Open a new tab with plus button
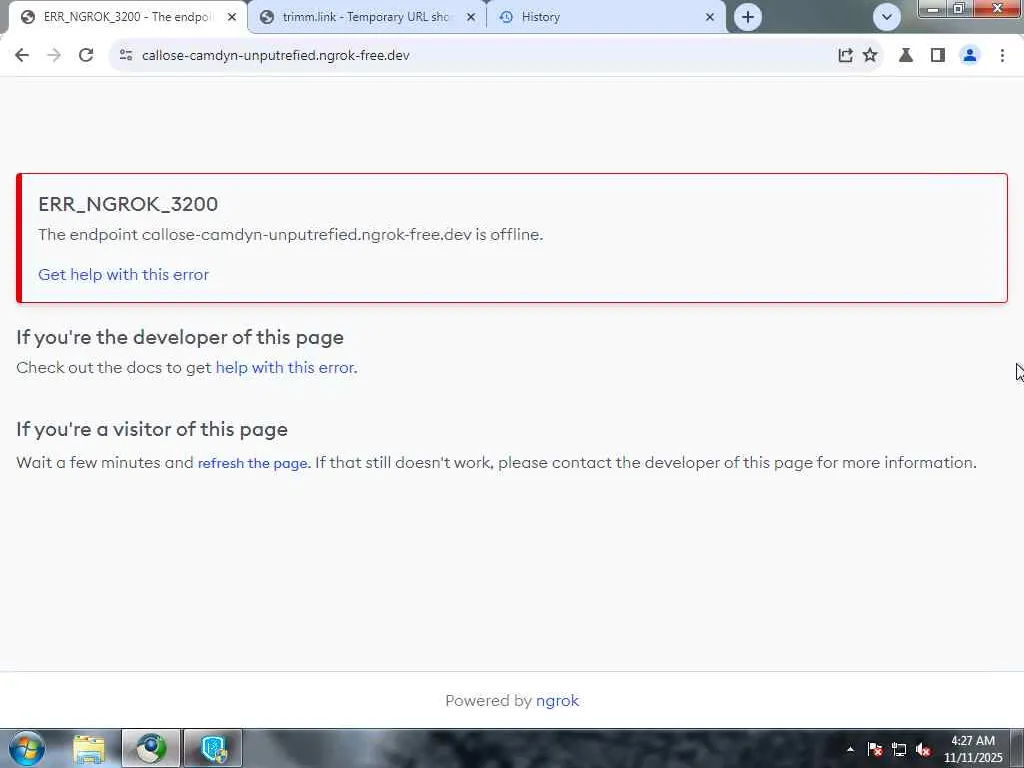This screenshot has width=1024, height=768. point(748,17)
